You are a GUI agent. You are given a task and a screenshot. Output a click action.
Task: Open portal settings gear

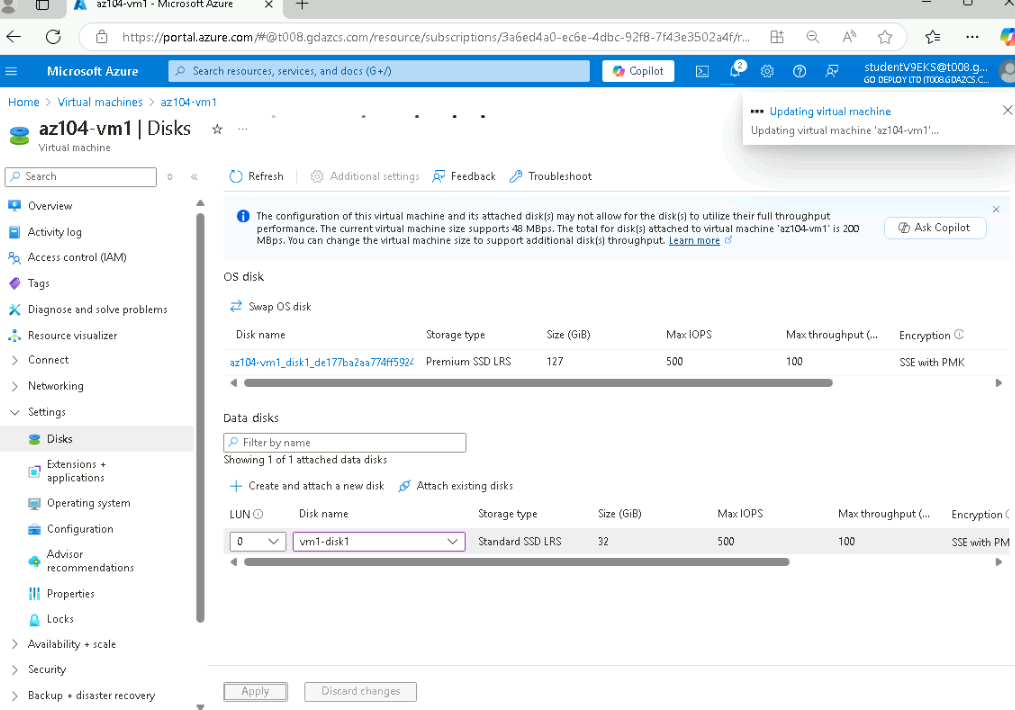(767, 71)
